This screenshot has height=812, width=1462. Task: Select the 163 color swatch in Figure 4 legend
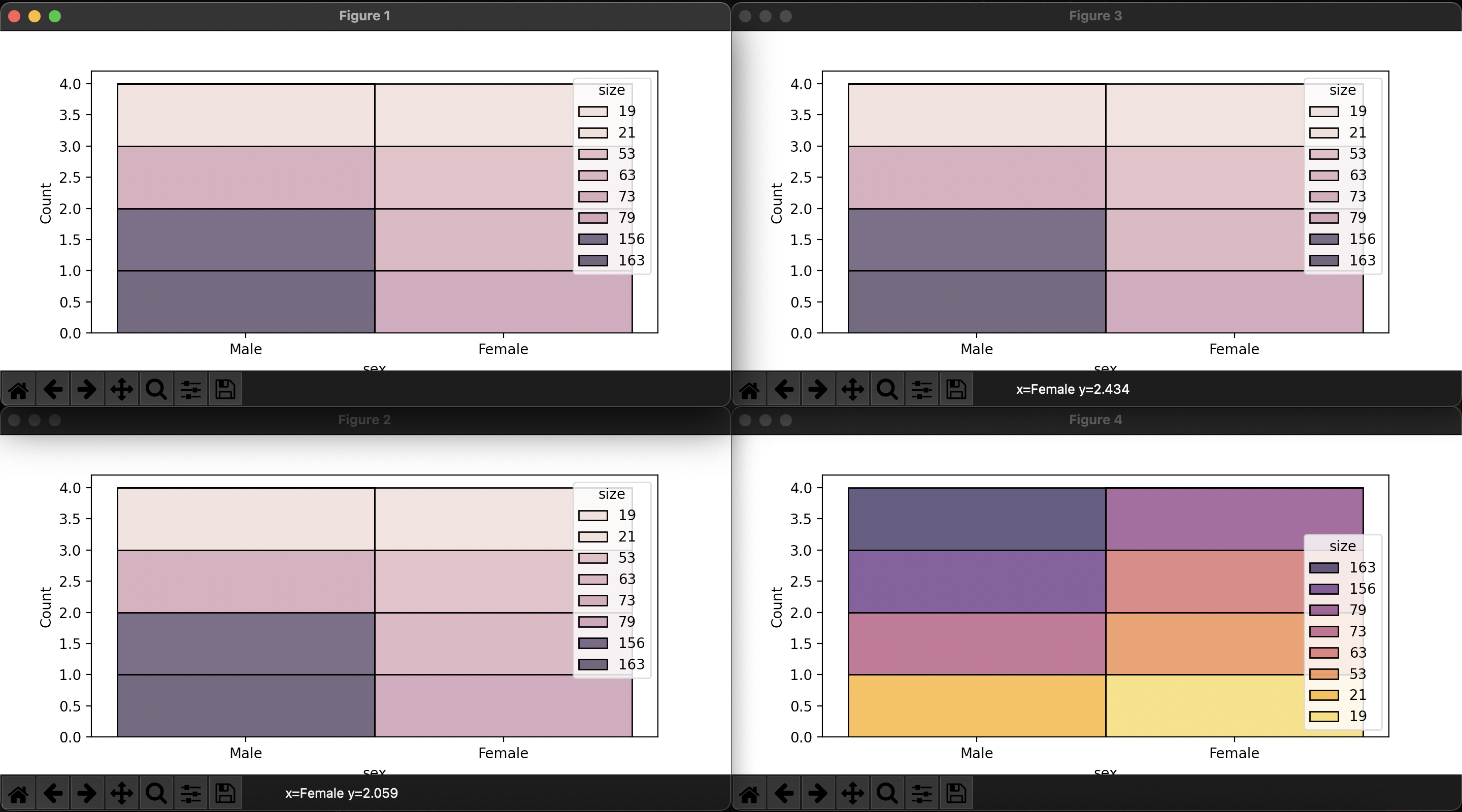(1324, 567)
